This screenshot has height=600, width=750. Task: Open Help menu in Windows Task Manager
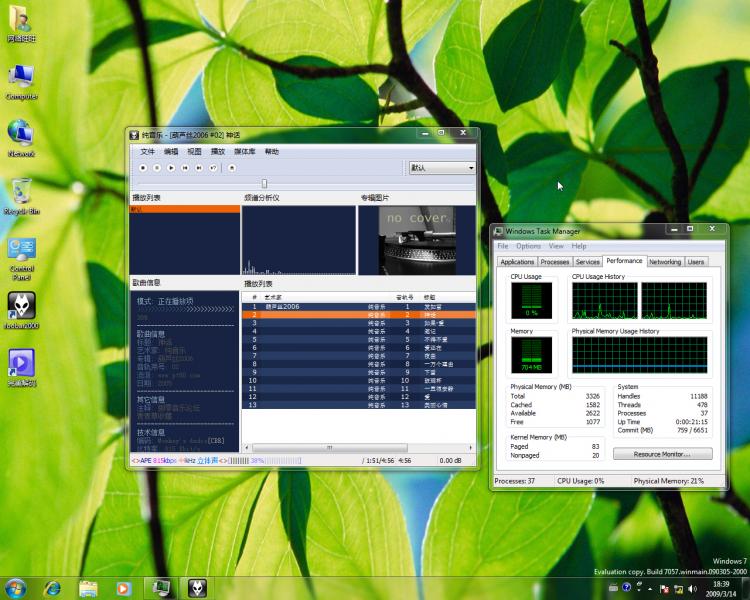[x=579, y=246]
